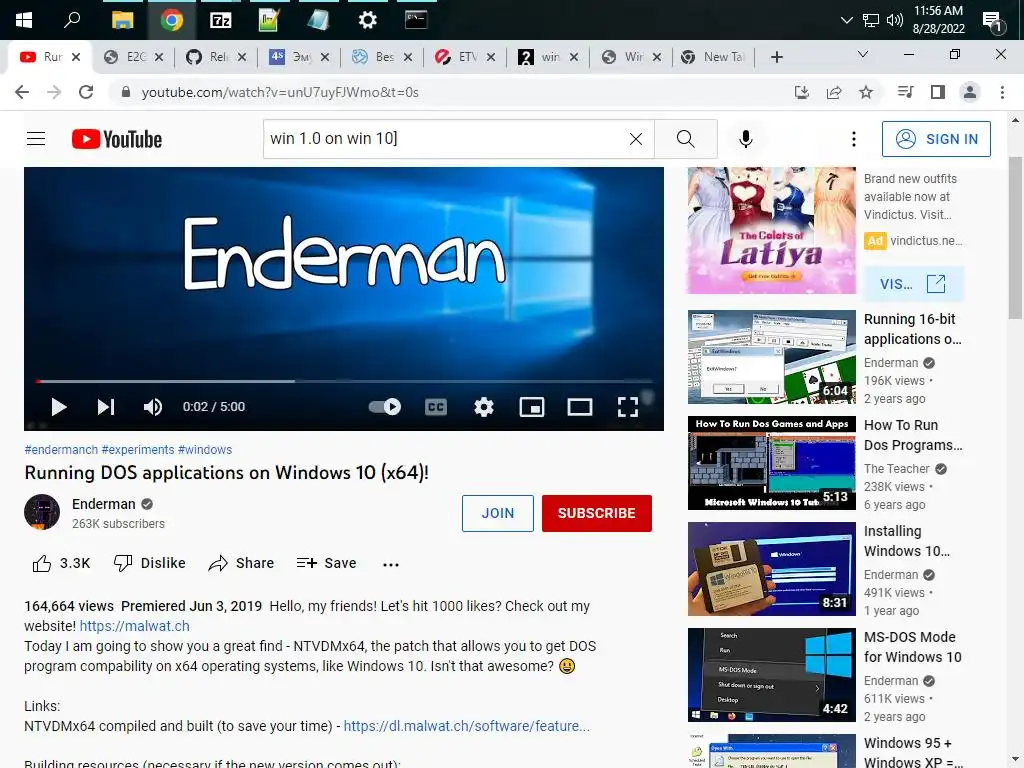Share the video
The width and height of the screenshot is (1024, 768).
[241, 563]
